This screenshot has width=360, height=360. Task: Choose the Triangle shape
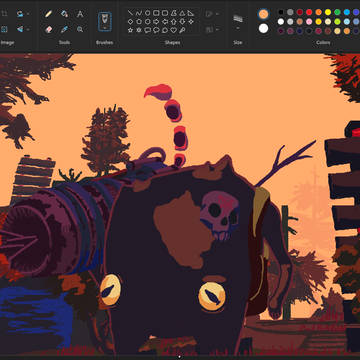coord(182,13)
